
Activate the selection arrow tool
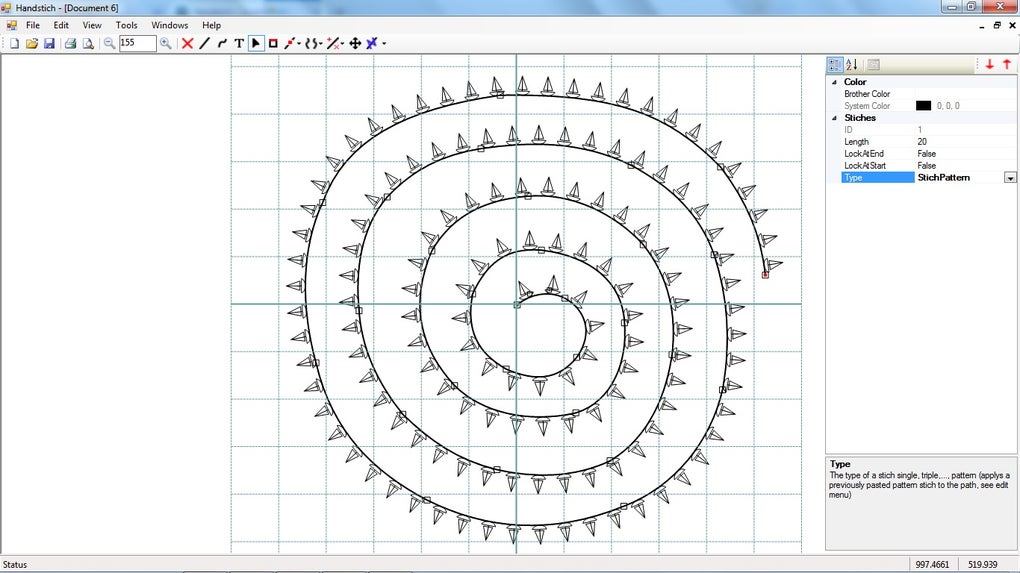click(x=256, y=44)
